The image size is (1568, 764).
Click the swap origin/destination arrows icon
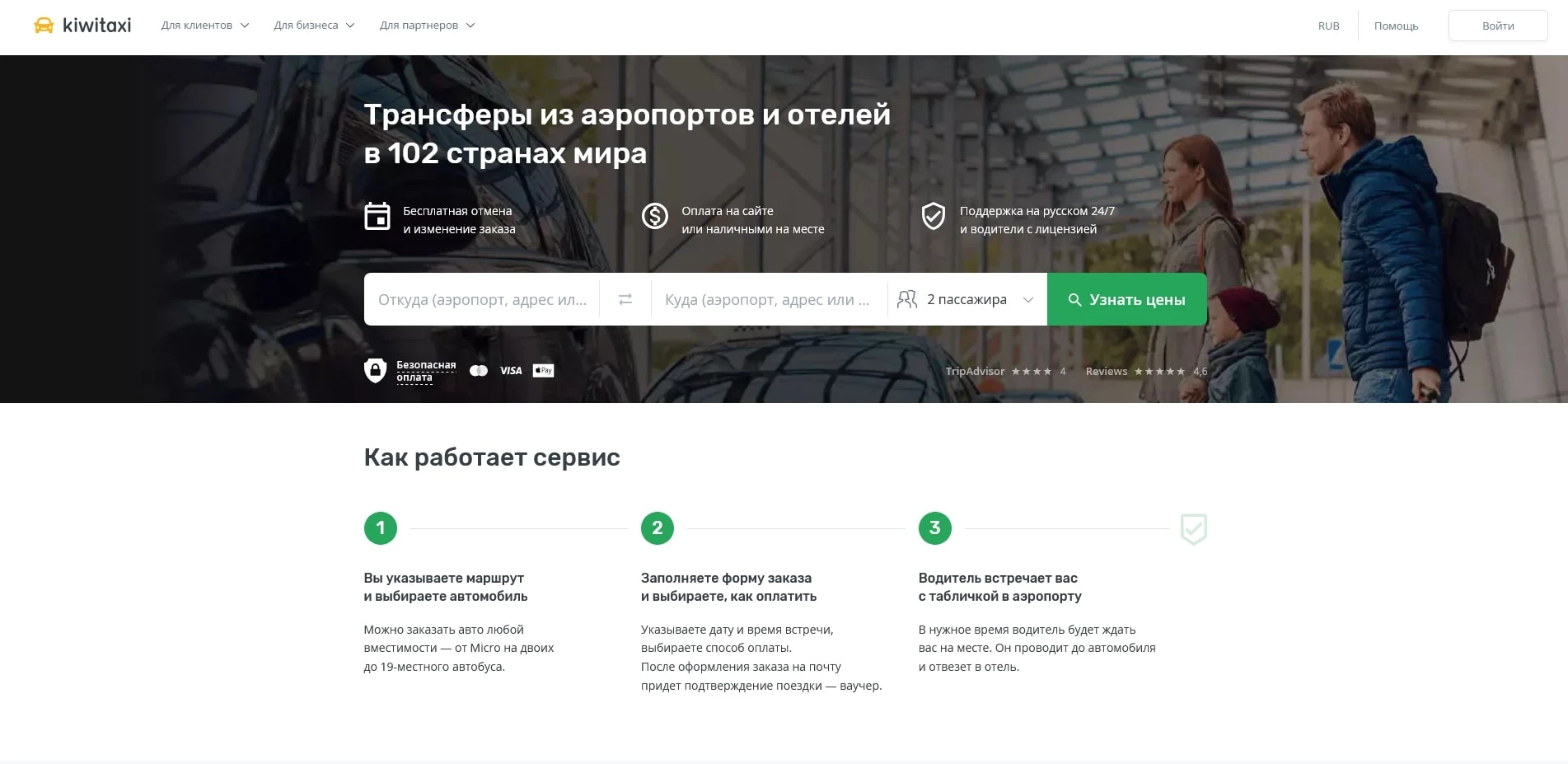pos(625,299)
